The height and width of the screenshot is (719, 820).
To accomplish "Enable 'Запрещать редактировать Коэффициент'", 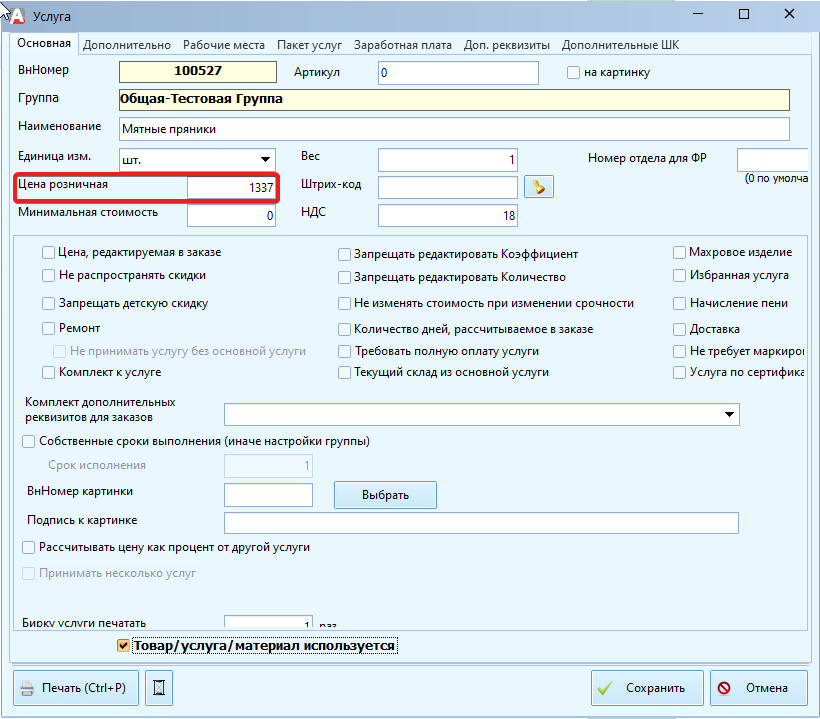I will [344, 254].
